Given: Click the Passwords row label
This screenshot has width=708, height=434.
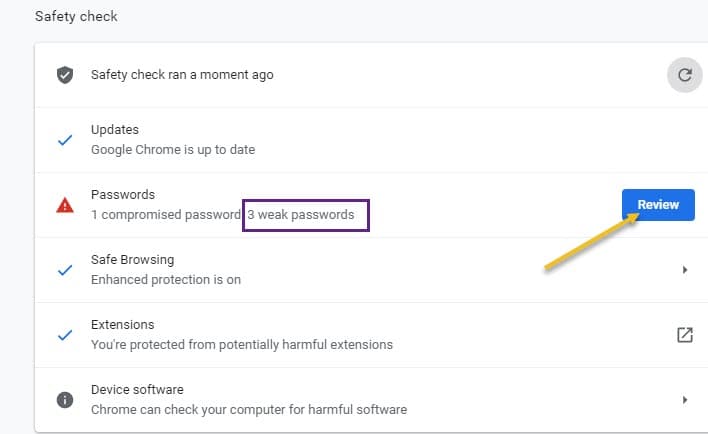Looking at the screenshot, I should click(x=122, y=195).
